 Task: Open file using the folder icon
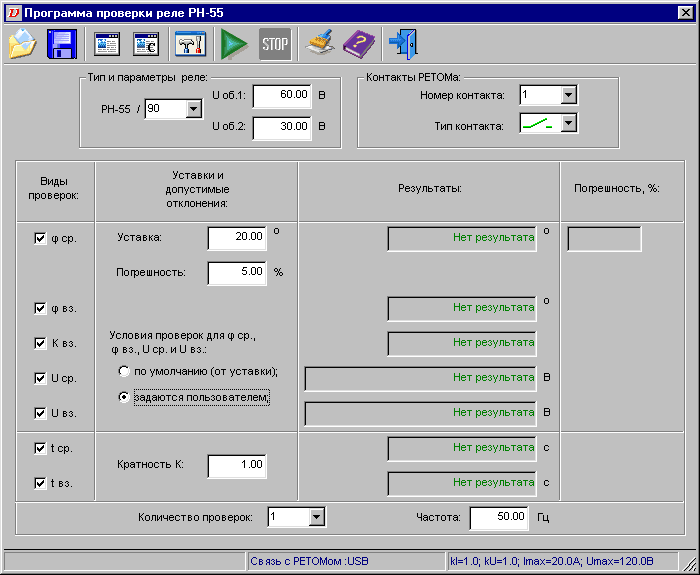pos(22,44)
